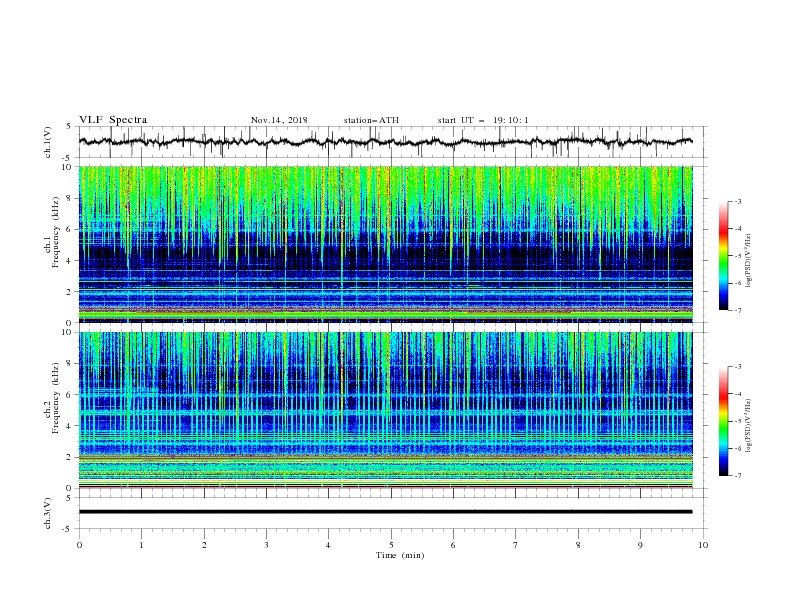The height and width of the screenshot is (612, 792).
Task: Click time axis tick label "4"
Action: (x=328, y=545)
